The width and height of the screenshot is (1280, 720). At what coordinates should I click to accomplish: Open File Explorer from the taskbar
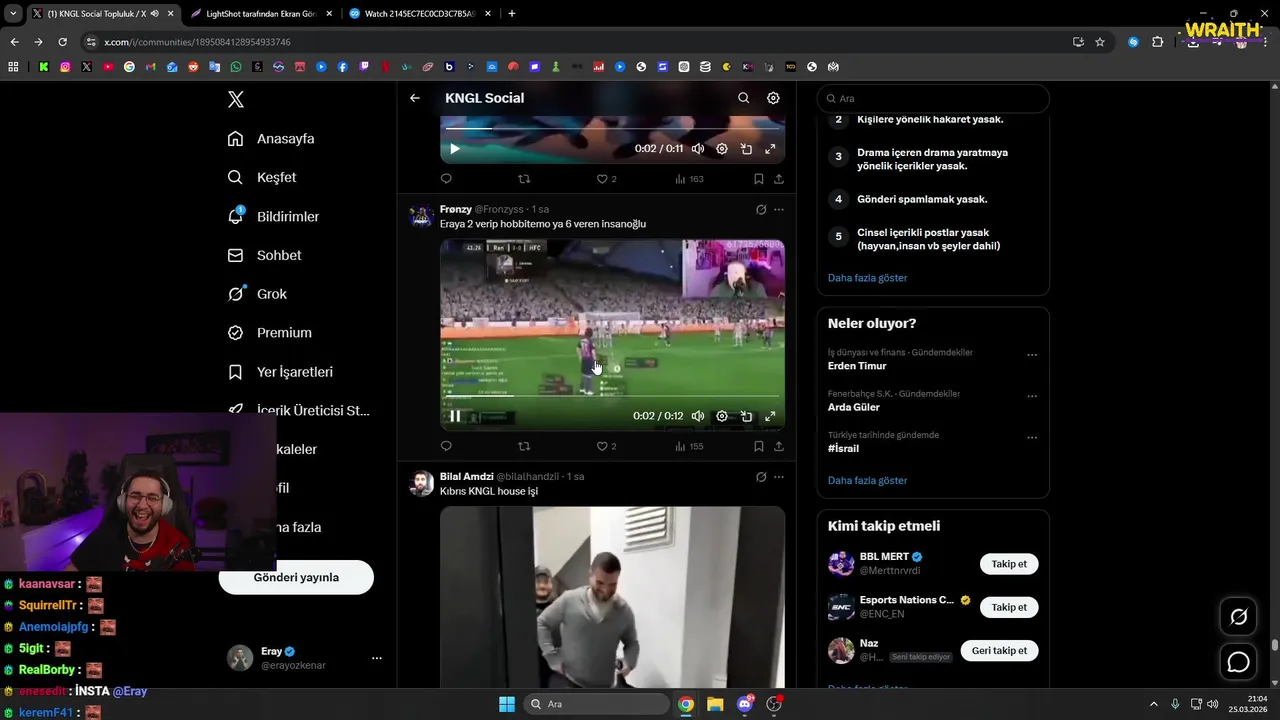pyautogui.click(x=715, y=704)
